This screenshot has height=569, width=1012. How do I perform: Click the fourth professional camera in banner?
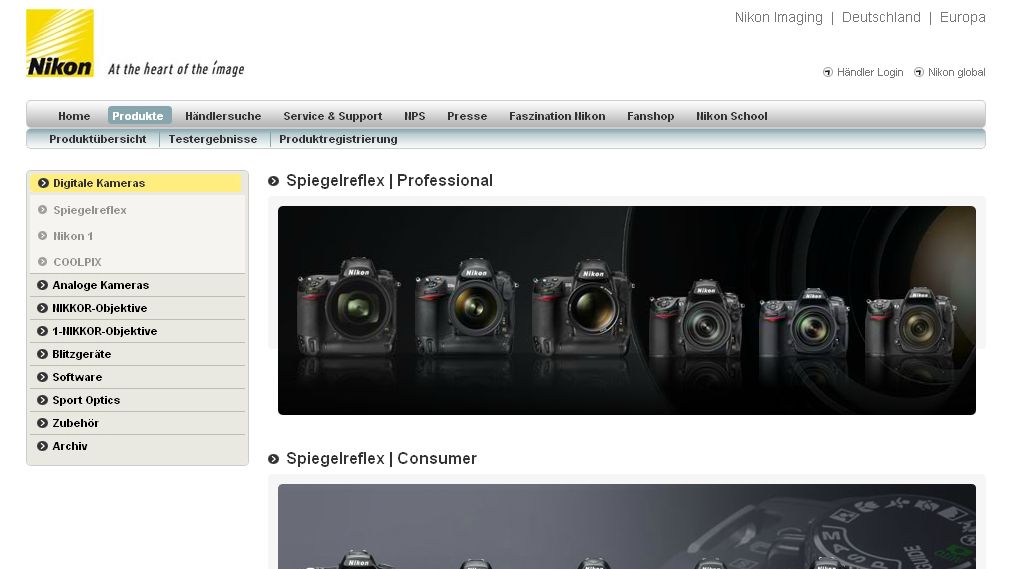pyautogui.click(x=696, y=319)
